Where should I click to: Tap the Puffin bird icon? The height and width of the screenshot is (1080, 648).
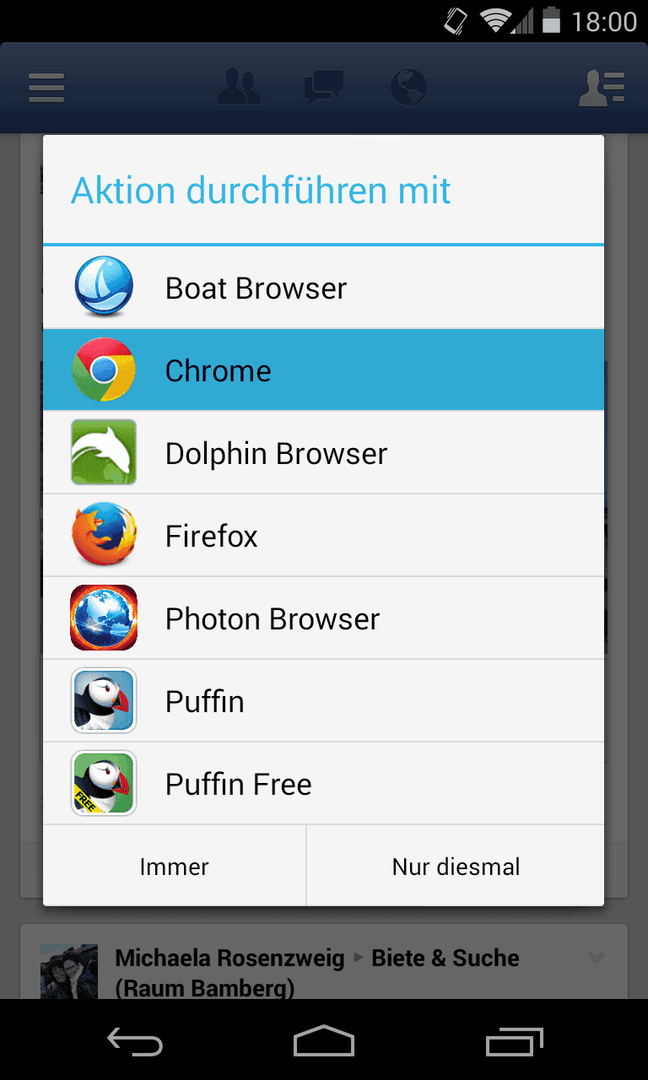[103, 700]
